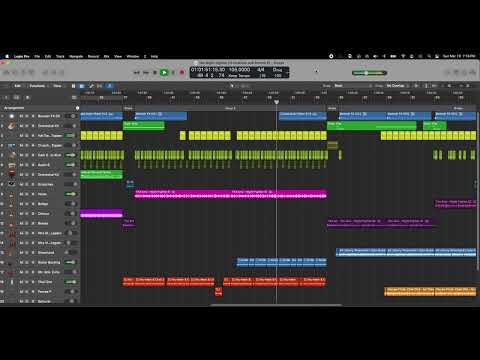This screenshot has width=480, height=360.
Task: Click the Wi-Fi icon in menu bar
Action: pyautogui.click(x=403, y=56)
